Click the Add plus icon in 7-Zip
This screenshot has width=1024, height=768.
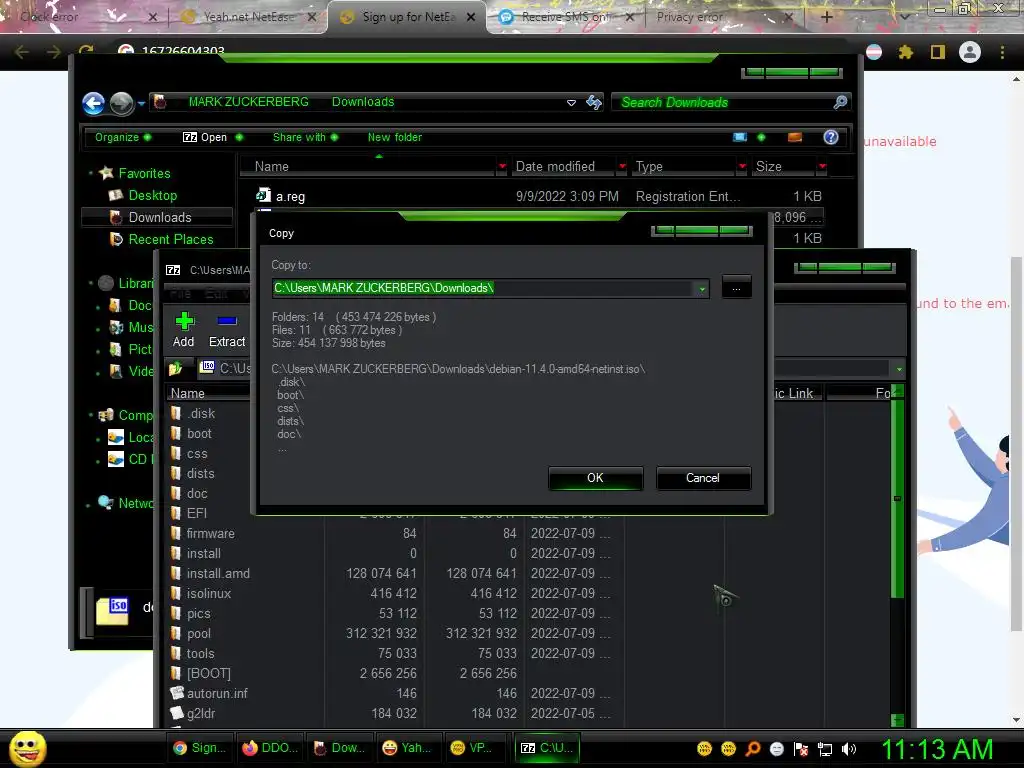[184, 321]
